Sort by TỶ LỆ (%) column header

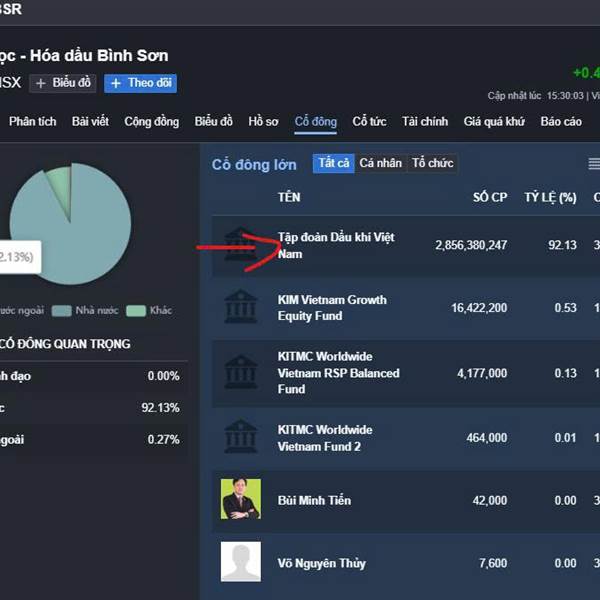tap(550, 197)
